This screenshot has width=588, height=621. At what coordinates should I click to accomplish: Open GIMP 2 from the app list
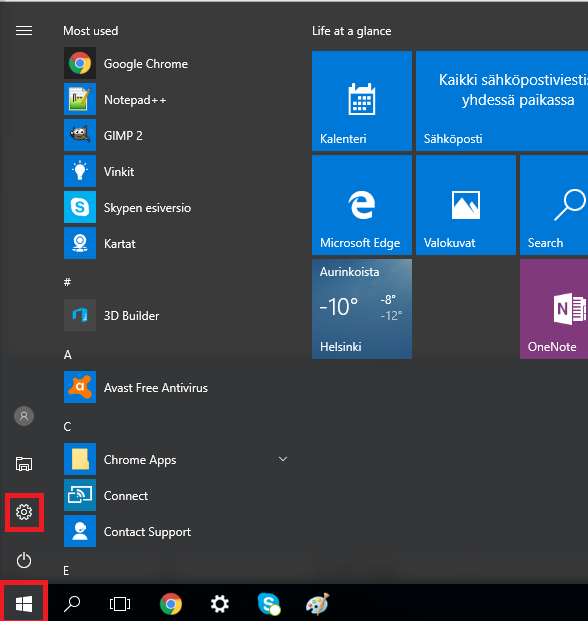point(177,135)
